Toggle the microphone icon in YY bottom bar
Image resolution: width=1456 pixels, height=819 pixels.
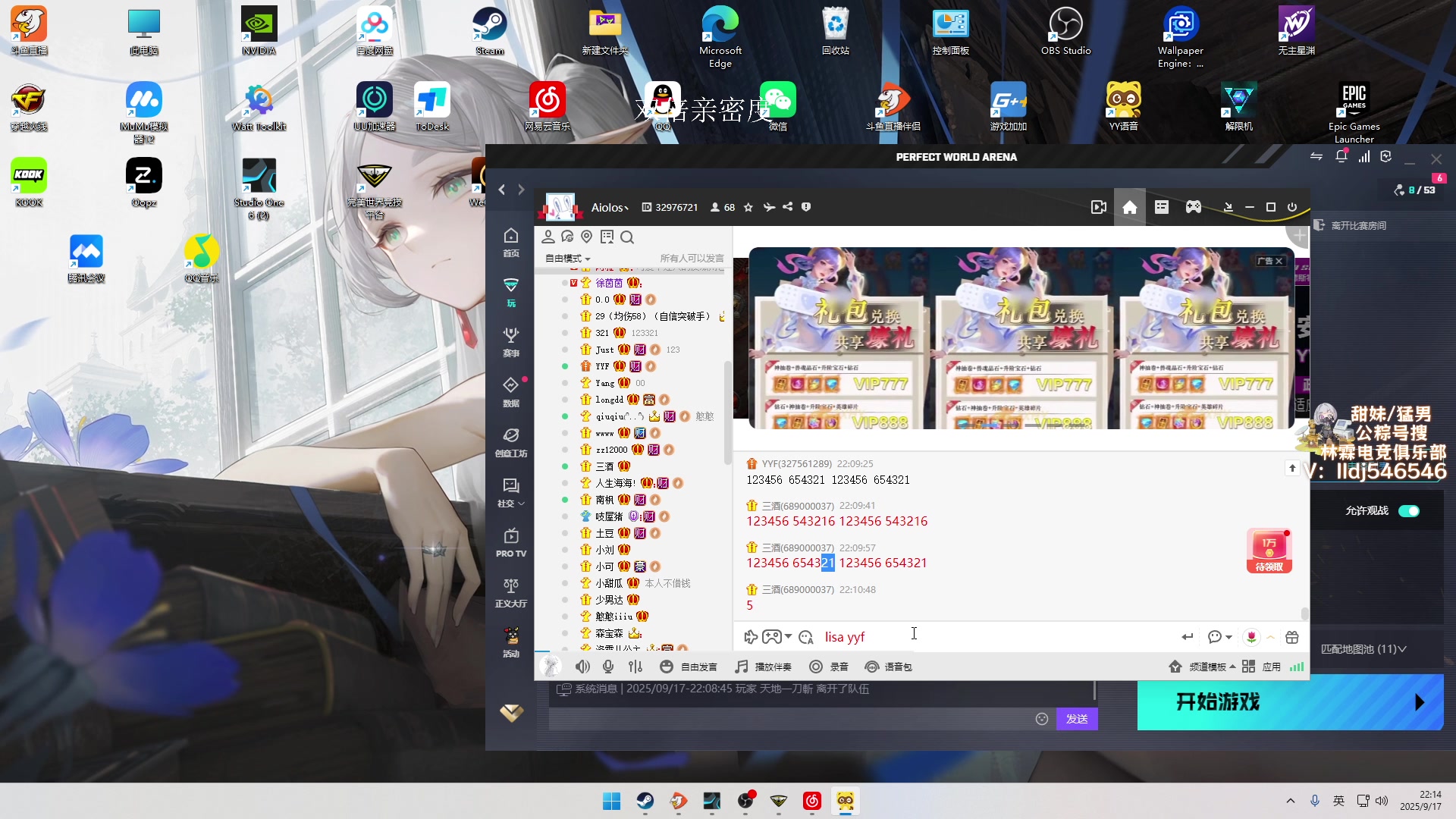coord(608,667)
